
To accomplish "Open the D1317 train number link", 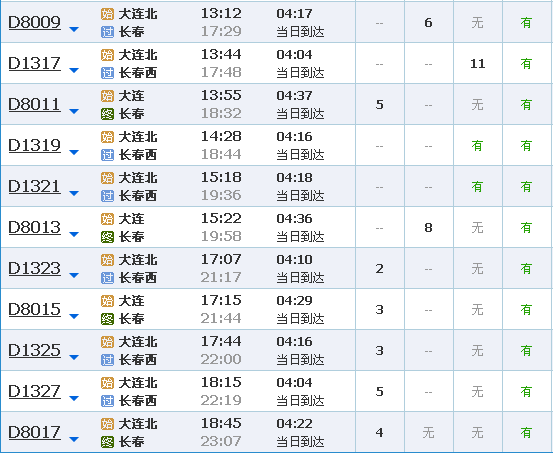I will pyautogui.click(x=34, y=64).
